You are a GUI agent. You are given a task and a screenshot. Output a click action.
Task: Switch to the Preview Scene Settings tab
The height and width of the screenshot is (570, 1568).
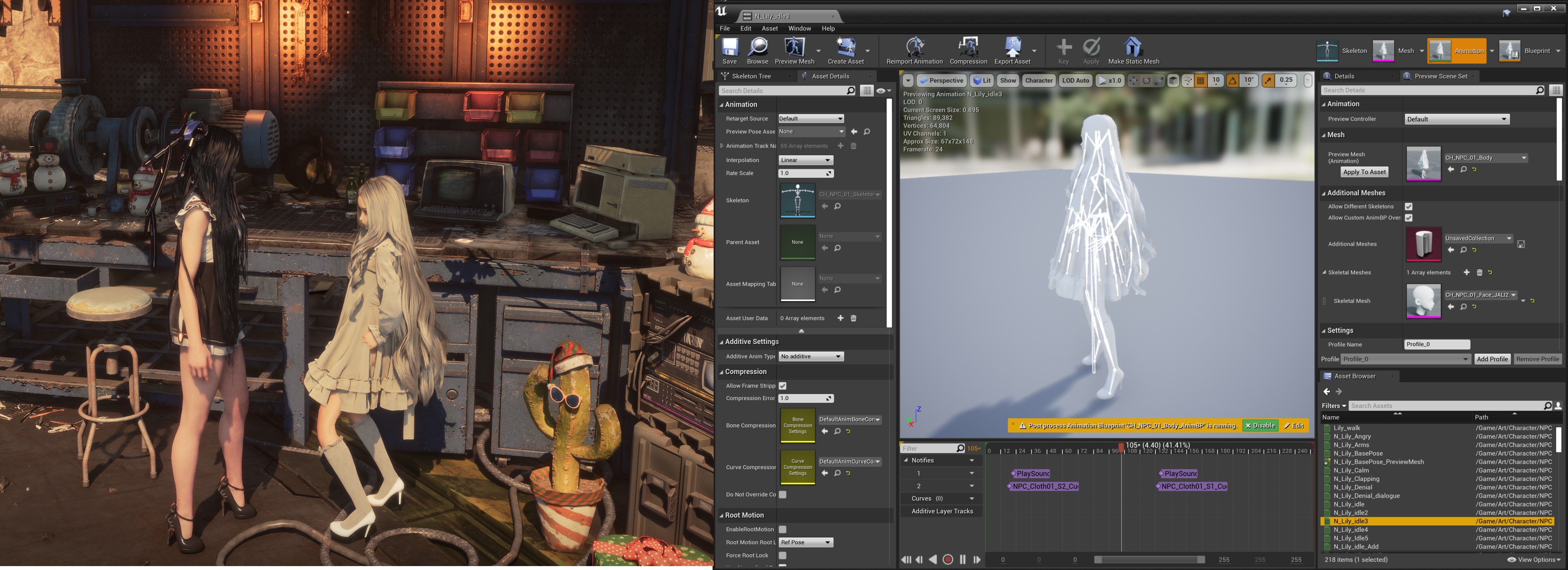click(1440, 76)
